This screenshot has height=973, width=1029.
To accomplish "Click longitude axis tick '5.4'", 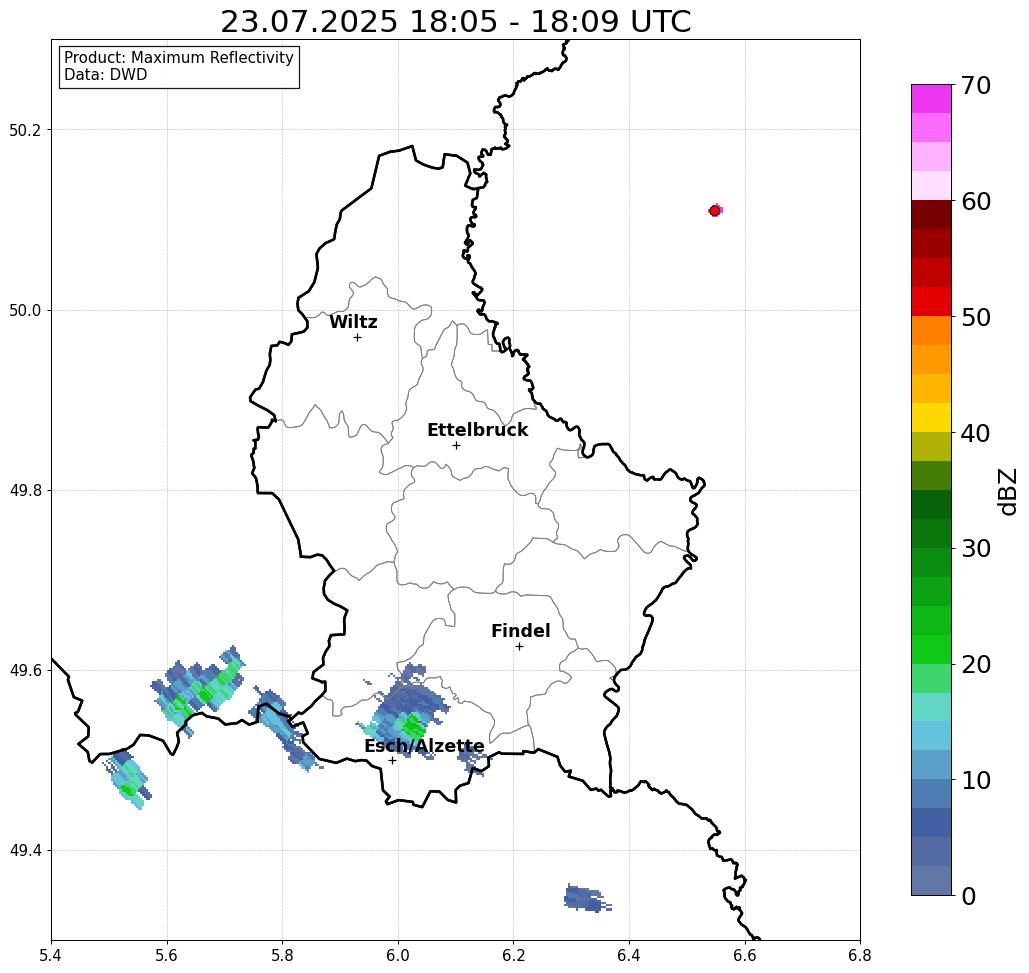I will click(x=51, y=955).
